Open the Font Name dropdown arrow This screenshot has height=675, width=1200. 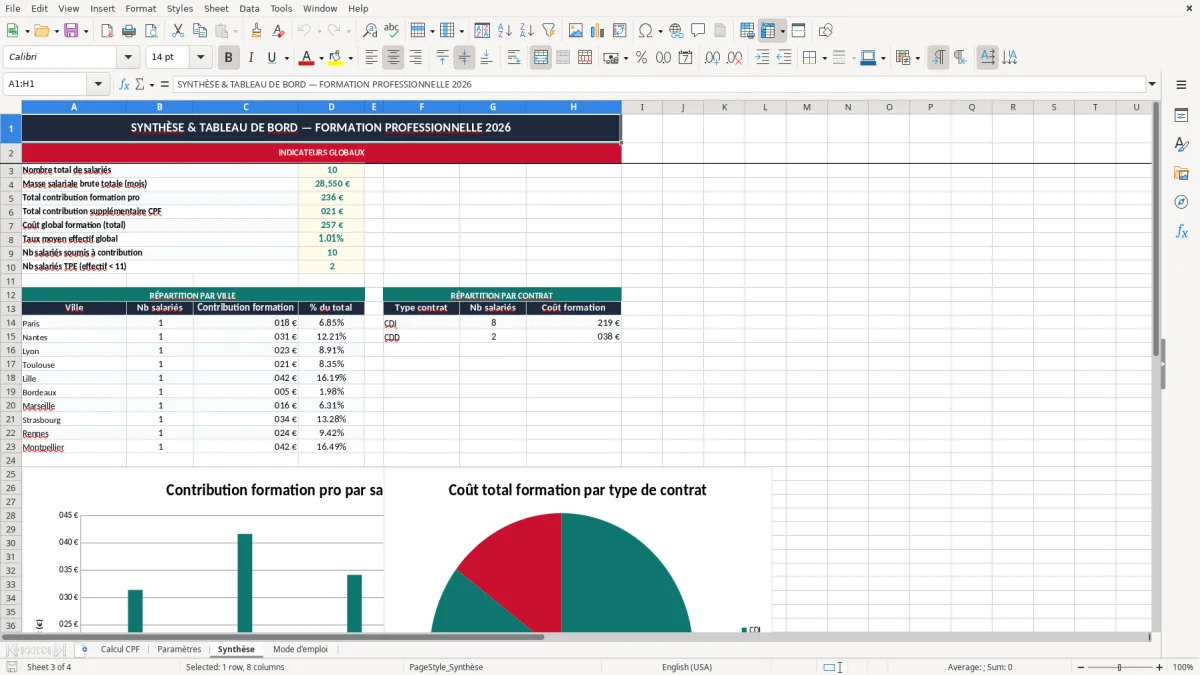(x=128, y=58)
